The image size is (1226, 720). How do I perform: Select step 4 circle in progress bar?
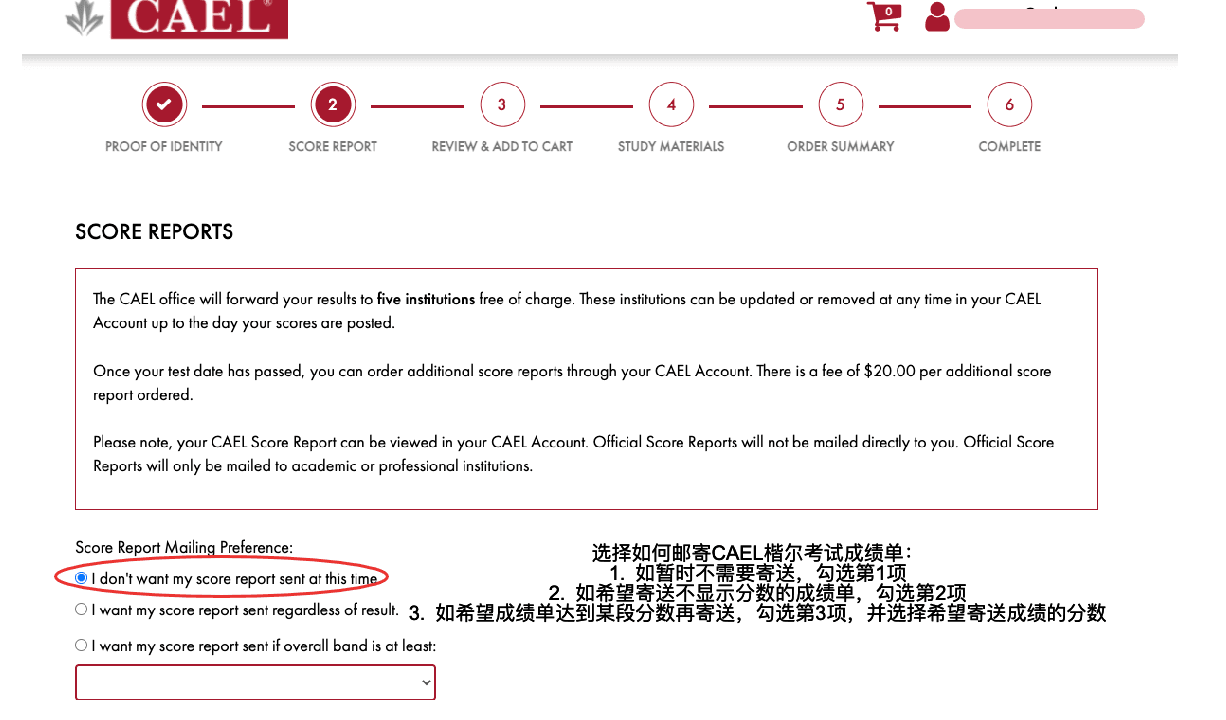tap(671, 104)
